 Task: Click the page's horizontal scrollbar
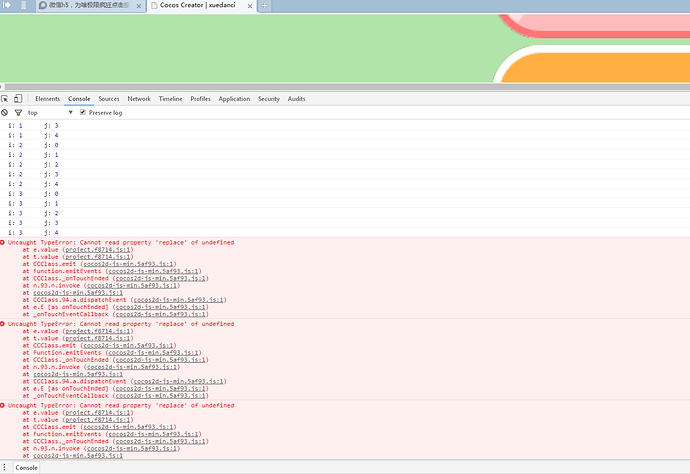(347, 87)
